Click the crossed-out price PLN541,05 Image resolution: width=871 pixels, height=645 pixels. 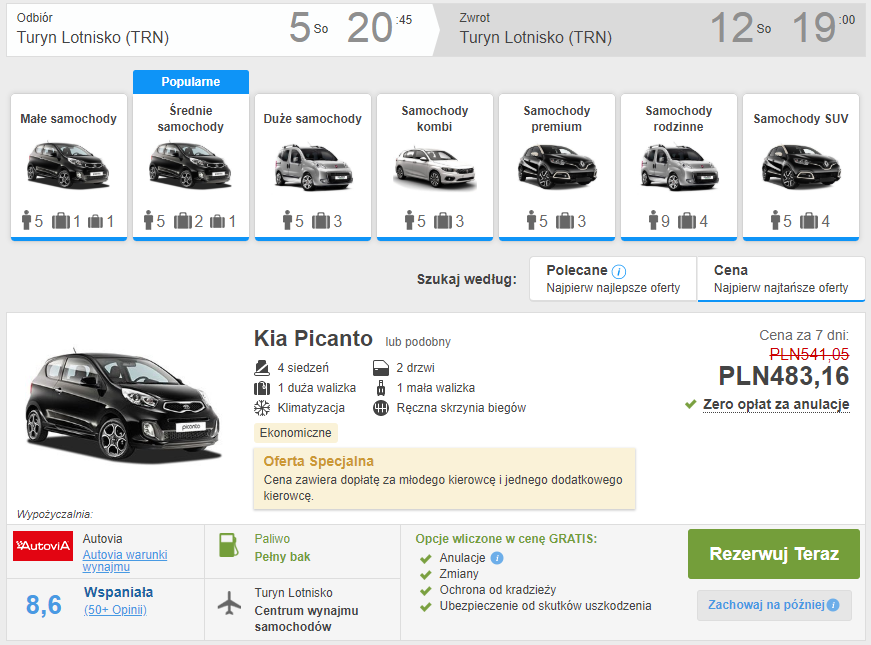tap(809, 354)
